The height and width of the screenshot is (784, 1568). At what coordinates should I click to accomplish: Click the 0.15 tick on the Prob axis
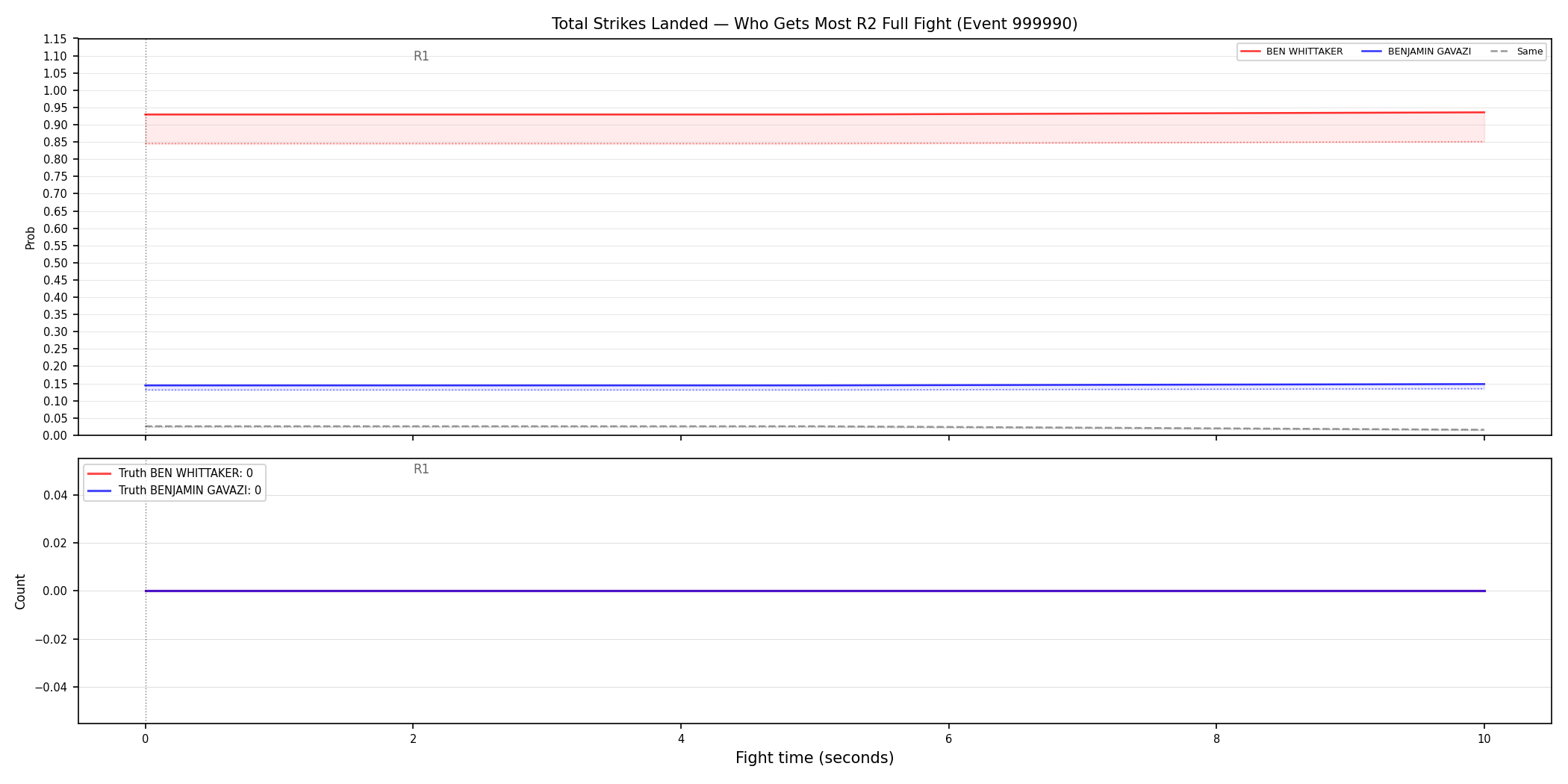pos(55,384)
